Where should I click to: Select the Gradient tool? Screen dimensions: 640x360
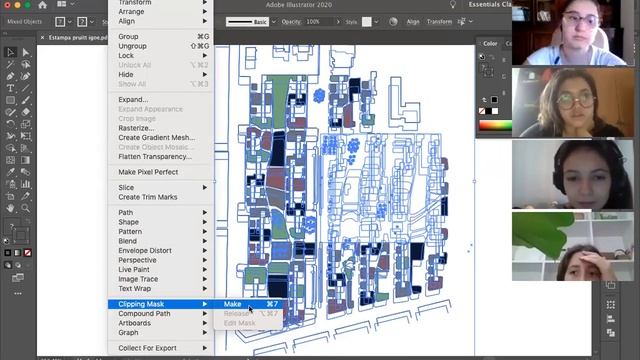(25, 160)
